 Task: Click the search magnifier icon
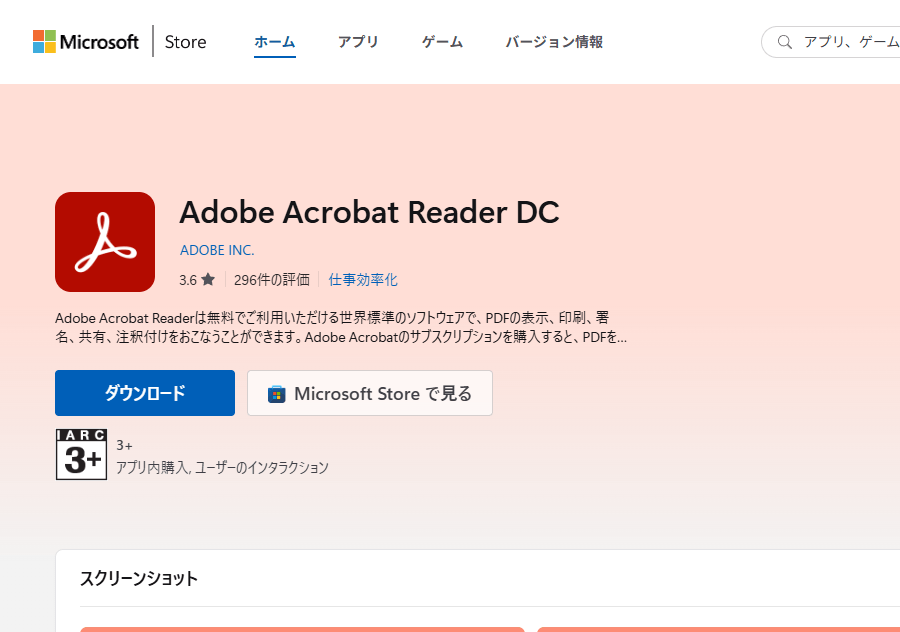785,42
